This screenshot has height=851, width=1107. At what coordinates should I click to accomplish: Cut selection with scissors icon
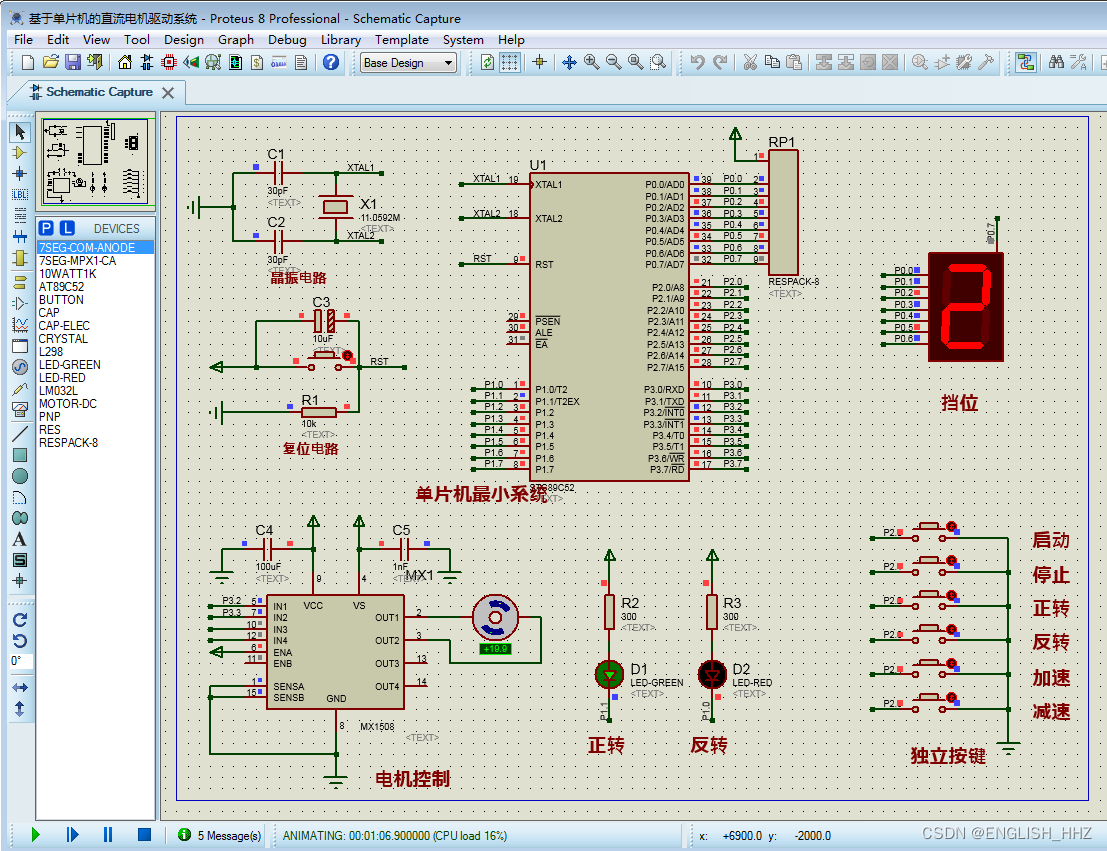[x=750, y=63]
